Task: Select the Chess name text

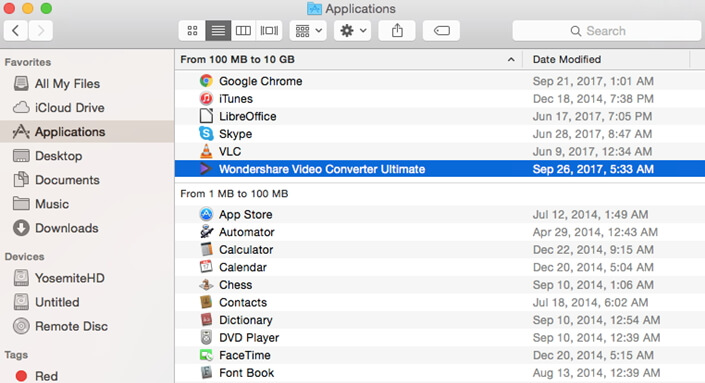Action: pyautogui.click(x=235, y=285)
